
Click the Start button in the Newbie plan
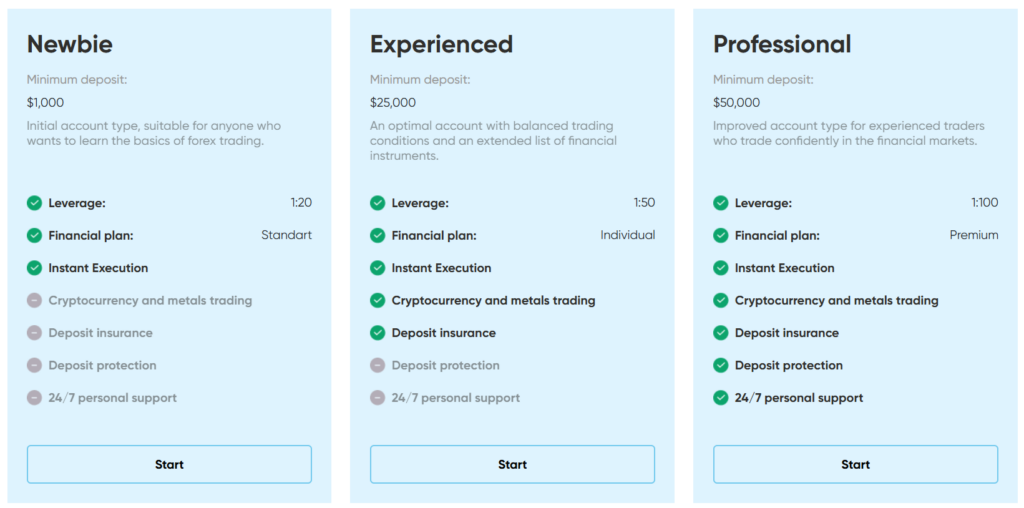(169, 464)
